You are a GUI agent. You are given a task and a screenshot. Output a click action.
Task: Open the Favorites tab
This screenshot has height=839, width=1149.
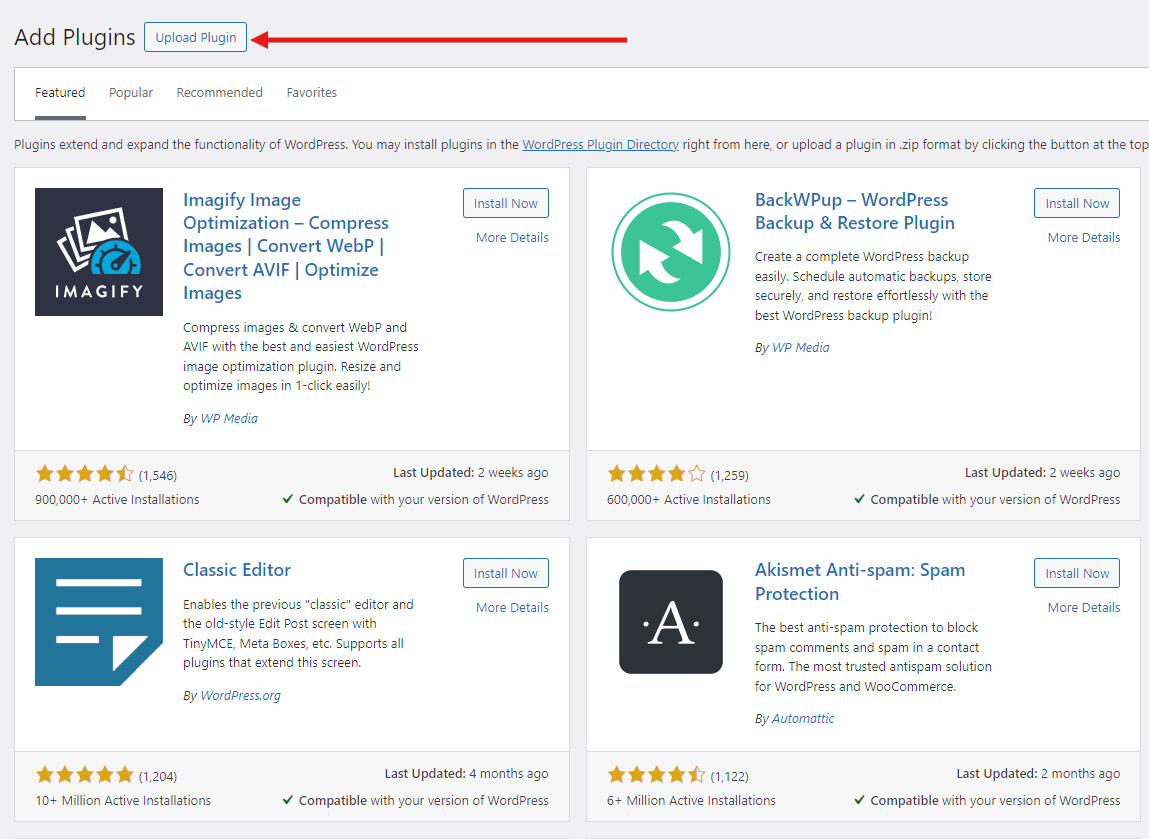pyautogui.click(x=311, y=92)
